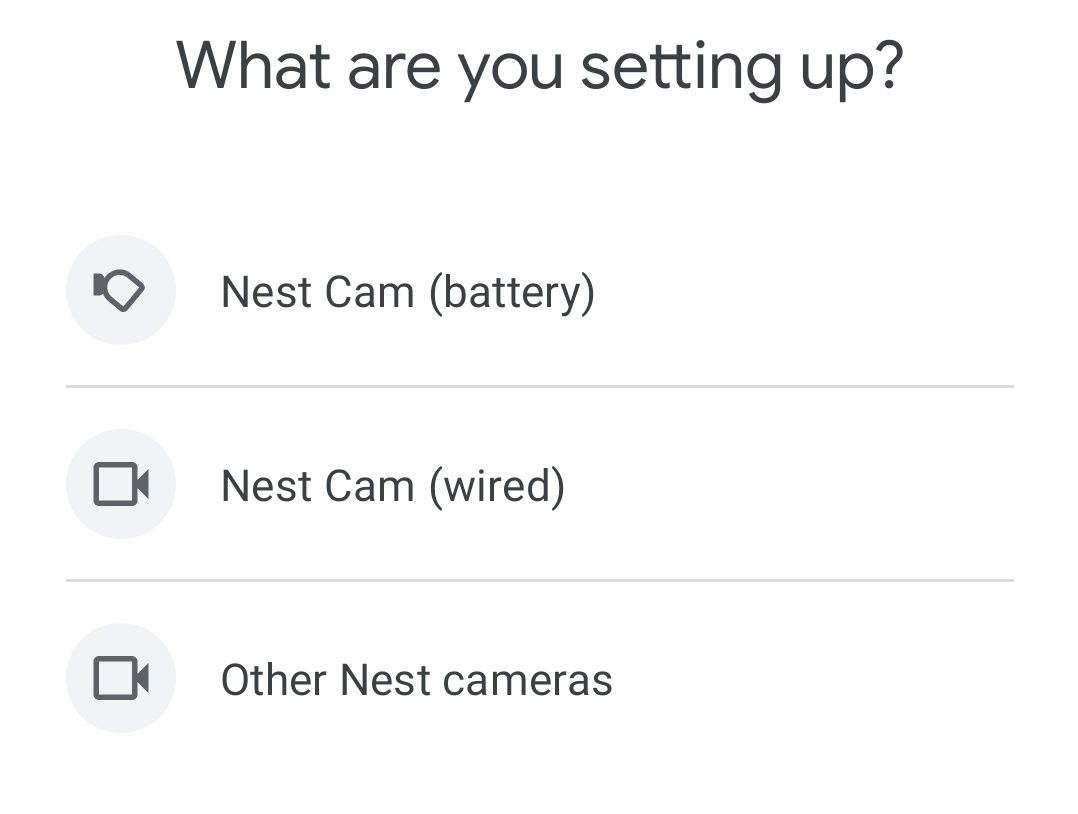
Task: Click the Other Nest cameras text label
Action: coord(417,678)
